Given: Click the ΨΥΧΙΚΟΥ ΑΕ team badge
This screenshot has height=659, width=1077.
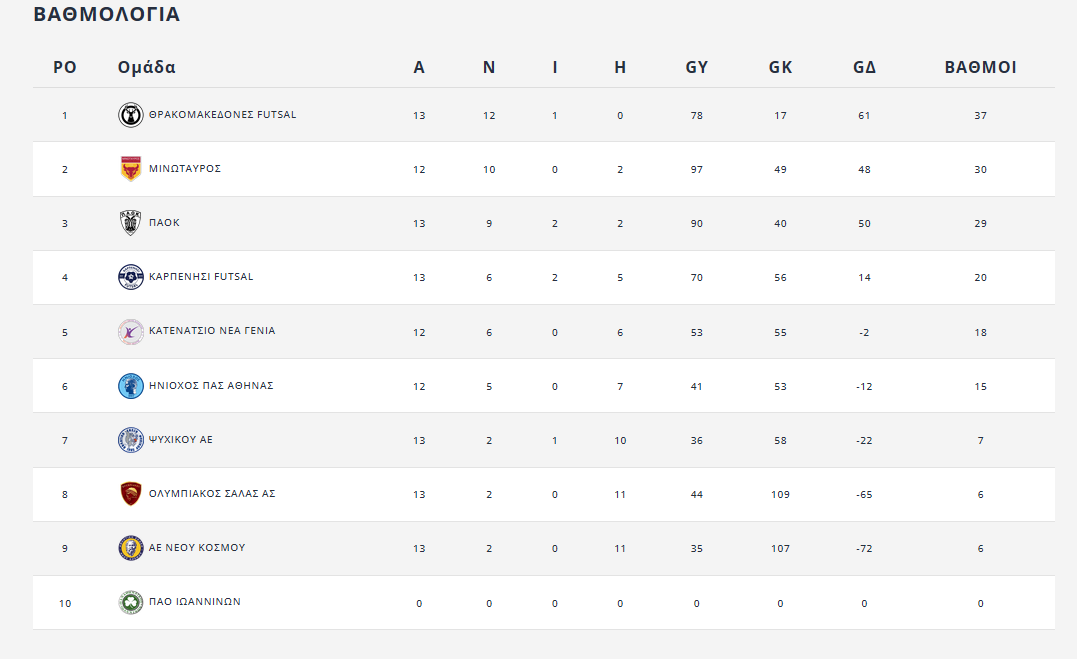Looking at the screenshot, I should pos(130,440).
